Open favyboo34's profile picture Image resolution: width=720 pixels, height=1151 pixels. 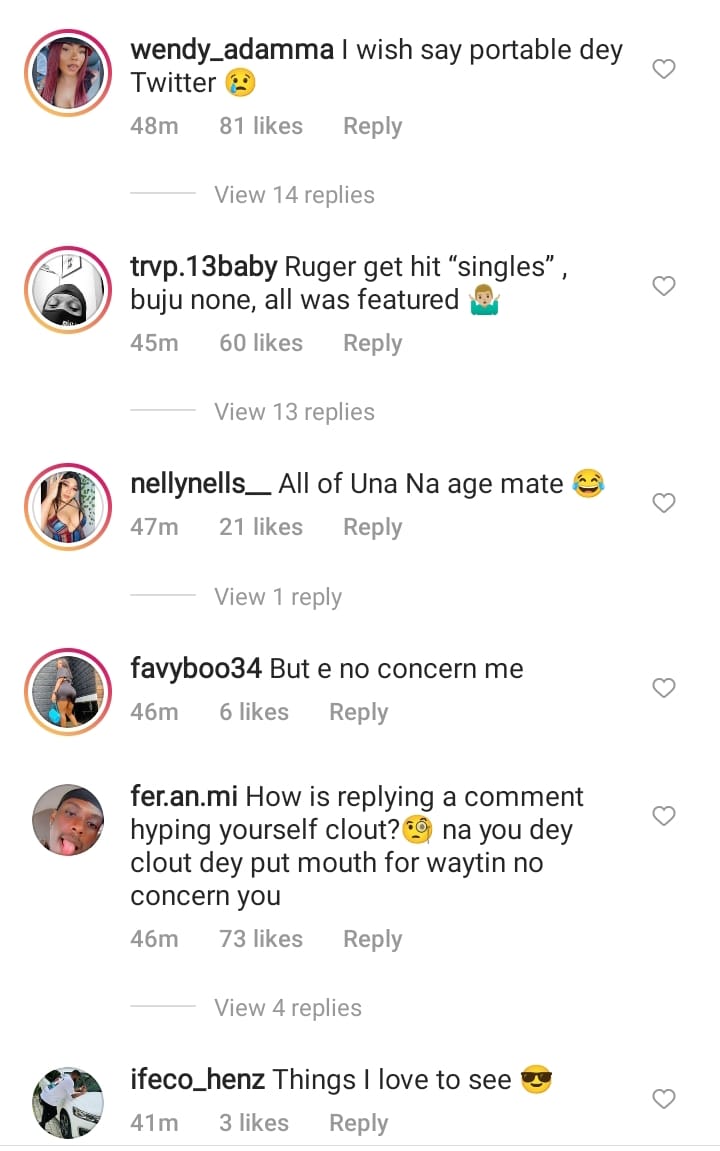coord(68,692)
